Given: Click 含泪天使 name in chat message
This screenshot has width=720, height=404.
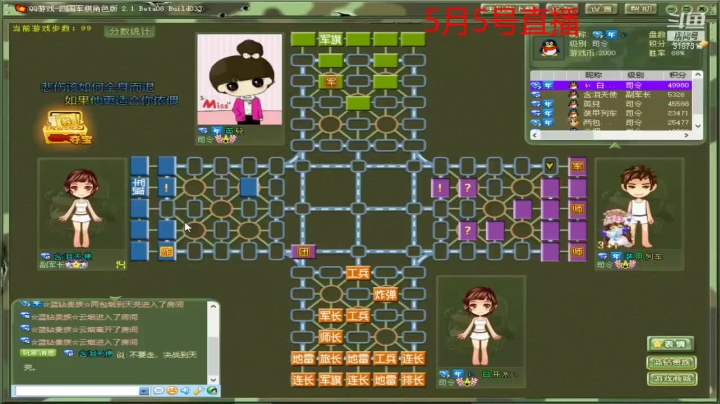Looking at the screenshot, I should [x=96, y=354].
